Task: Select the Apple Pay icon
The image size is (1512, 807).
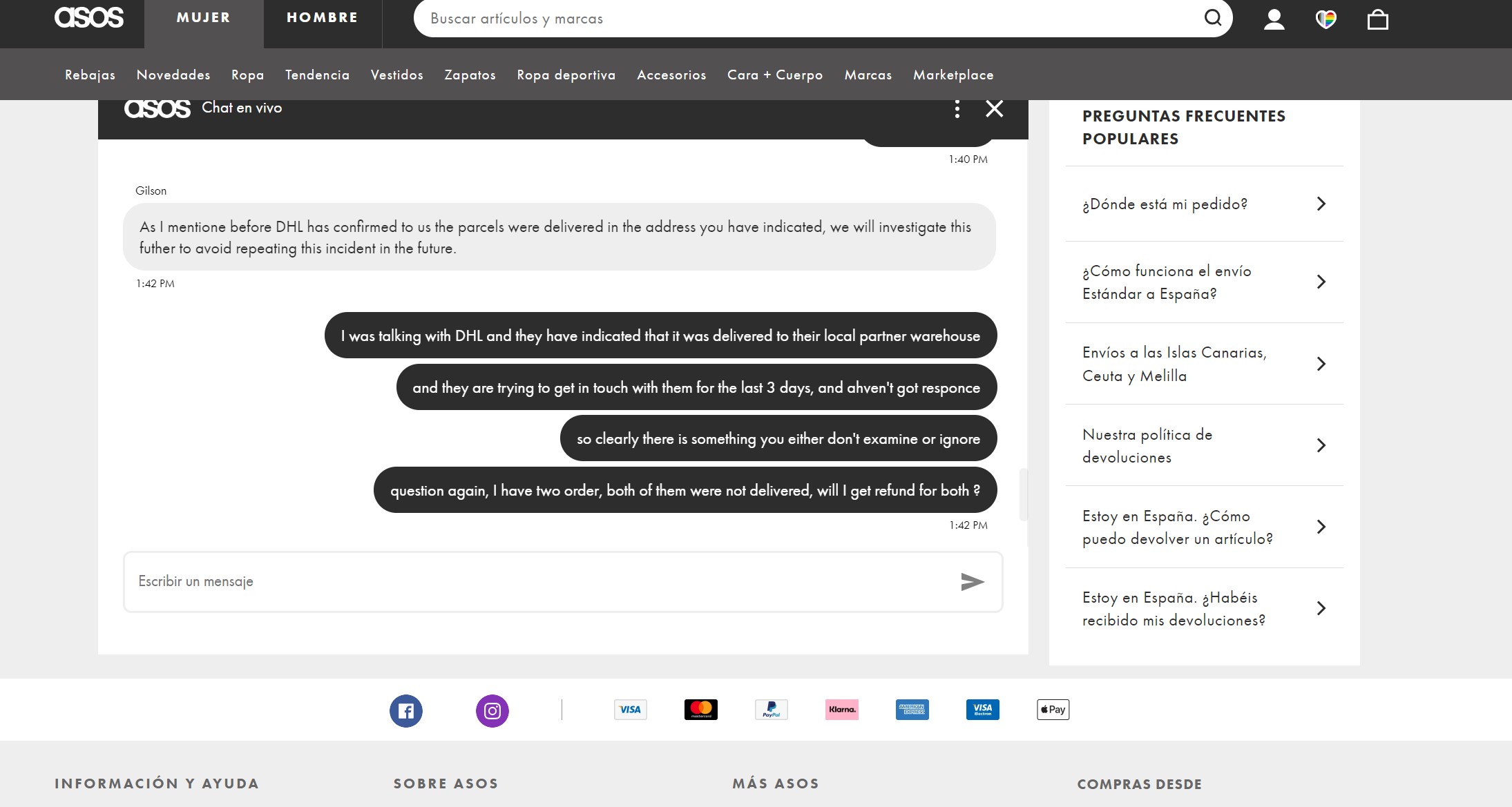Action: 1053,710
